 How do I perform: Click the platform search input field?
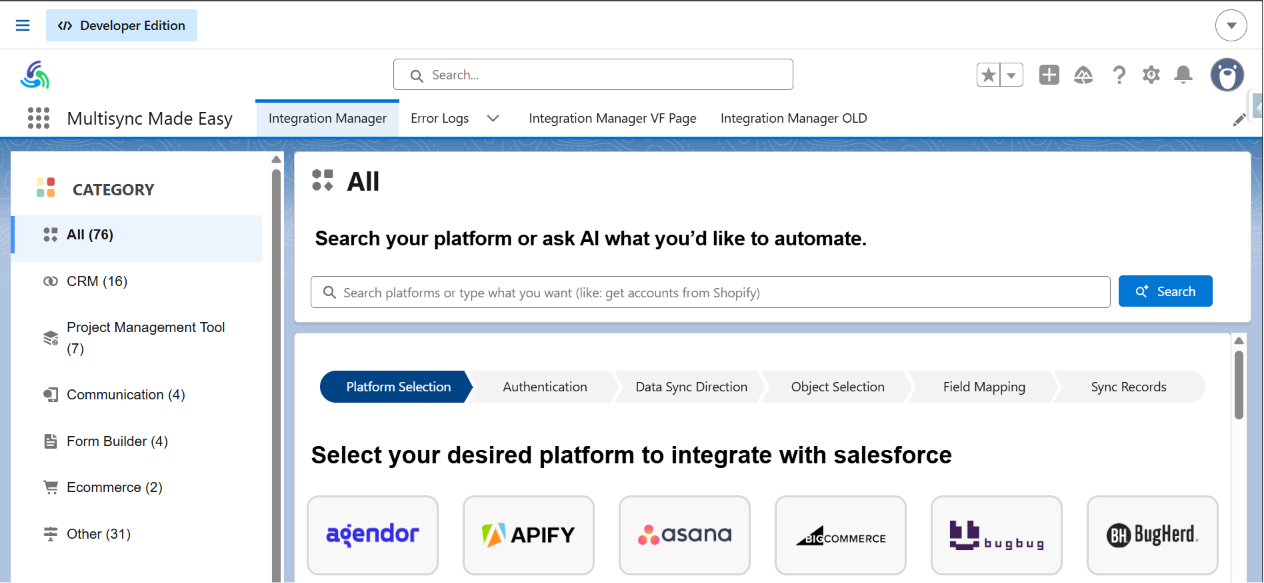[711, 292]
